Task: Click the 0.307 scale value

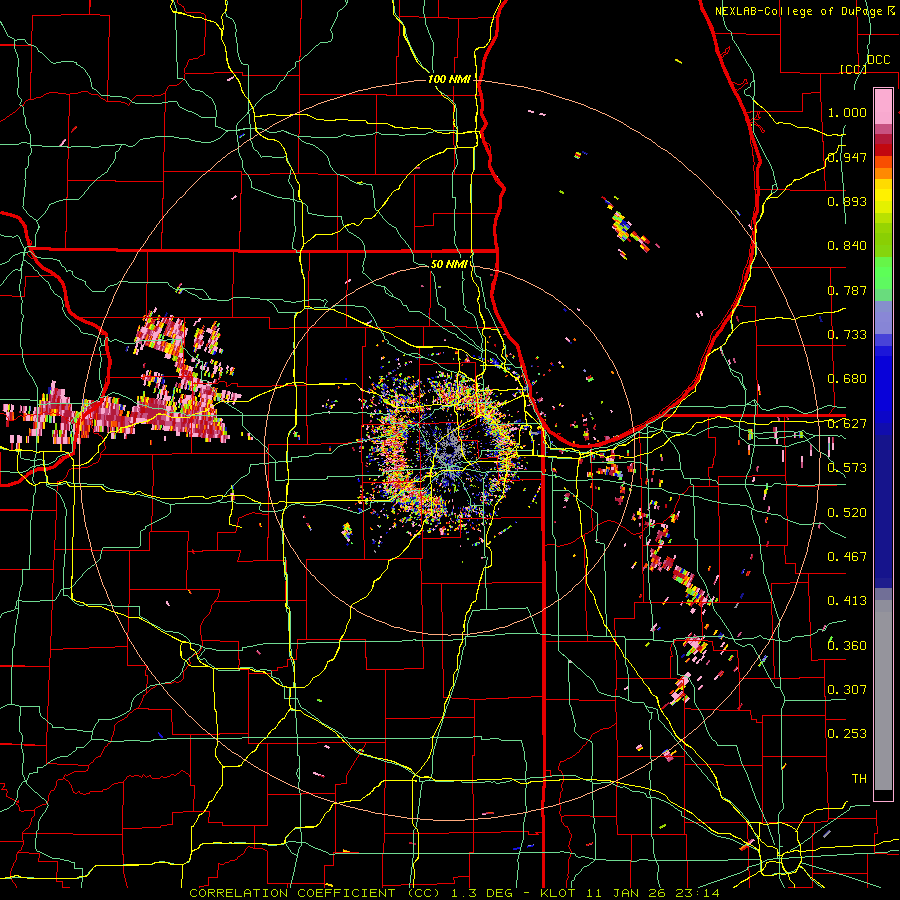Action: point(847,689)
